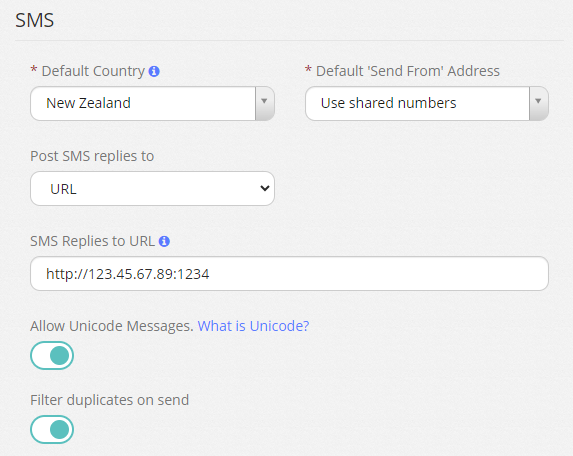Click into the SMS Replies to URL text field
Image resolution: width=573 pixels, height=456 pixels.
pyautogui.click(x=289, y=274)
